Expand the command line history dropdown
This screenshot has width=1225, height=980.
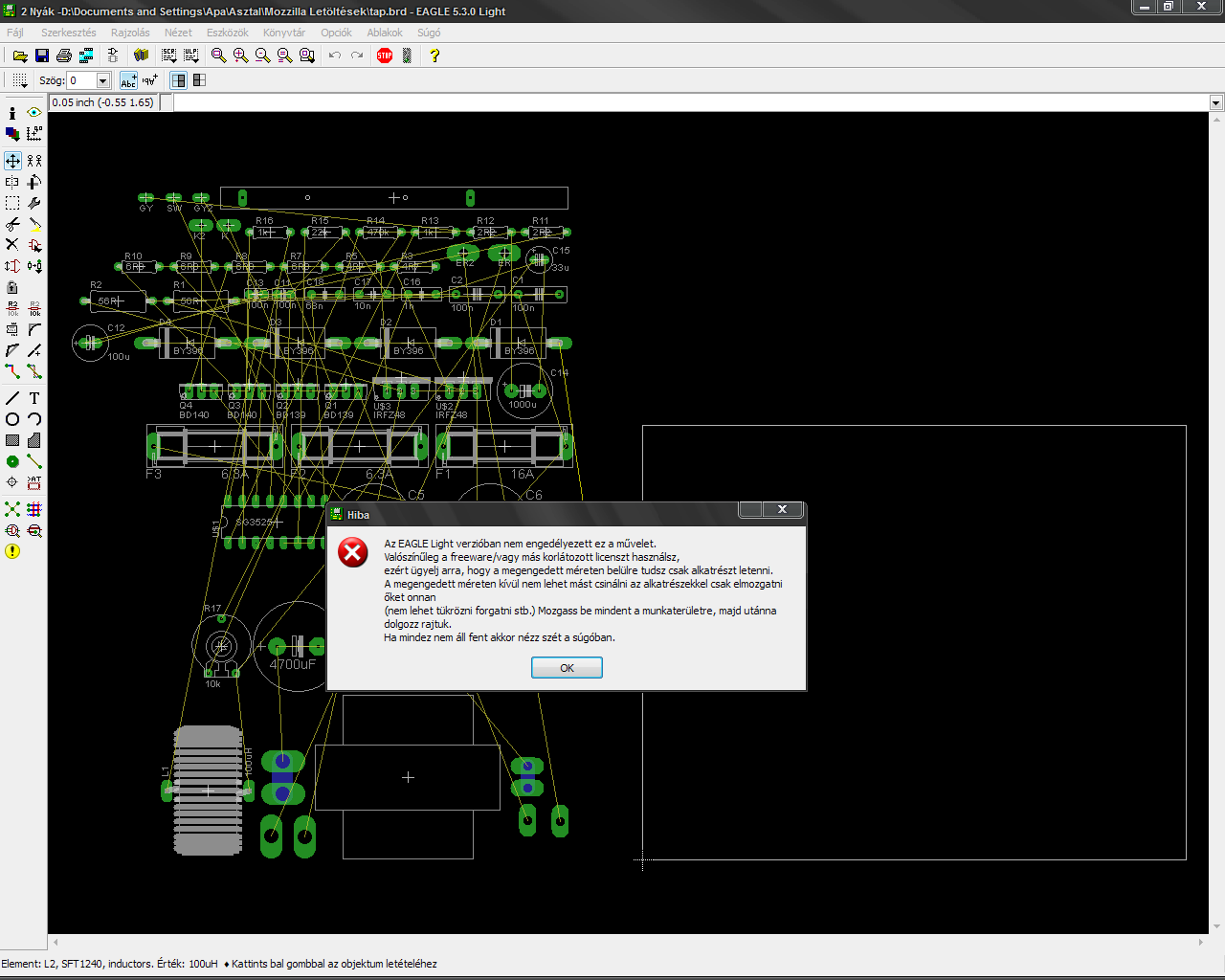click(1216, 102)
